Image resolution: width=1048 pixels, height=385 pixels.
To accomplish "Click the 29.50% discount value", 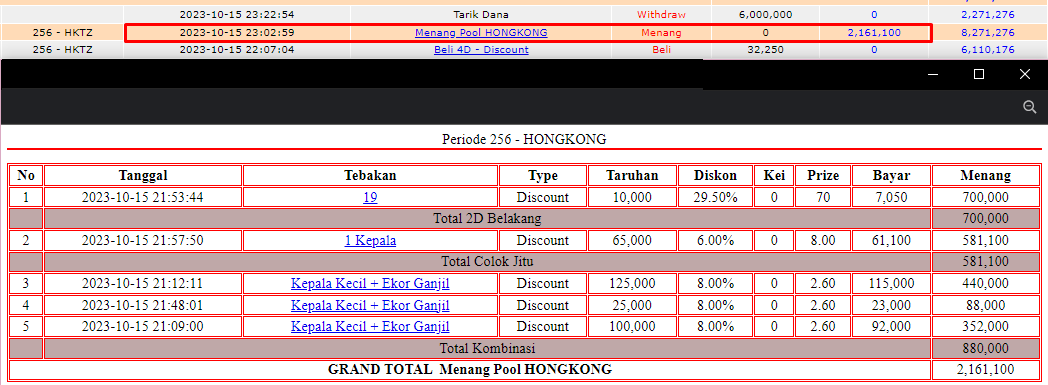I will (x=715, y=197).
